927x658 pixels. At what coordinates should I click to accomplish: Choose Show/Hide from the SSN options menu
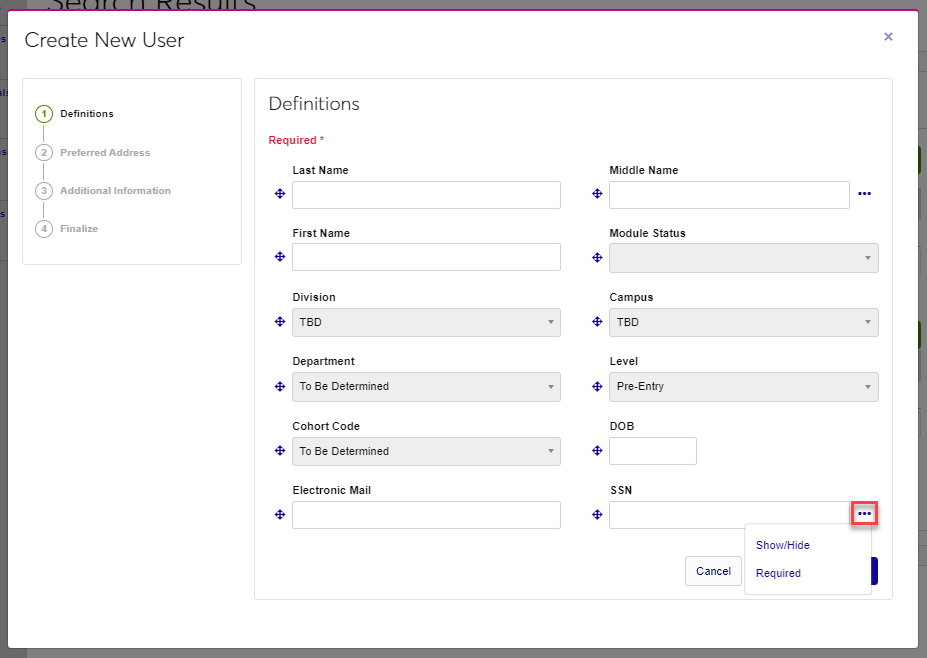pyautogui.click(x=783, y=545)
